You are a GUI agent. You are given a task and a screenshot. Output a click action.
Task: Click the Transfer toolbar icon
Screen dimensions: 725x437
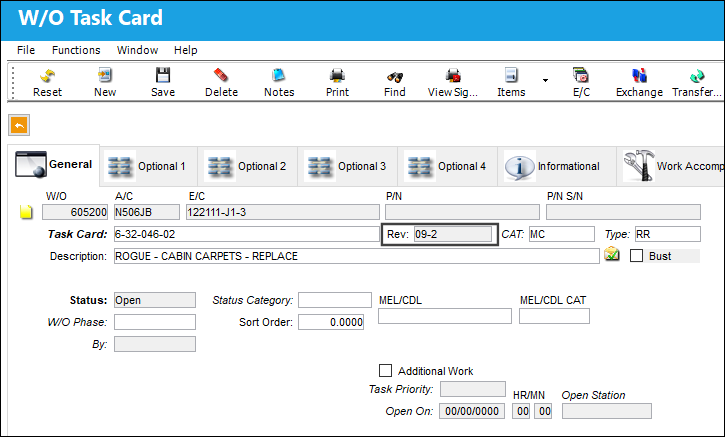click(697, 76)
